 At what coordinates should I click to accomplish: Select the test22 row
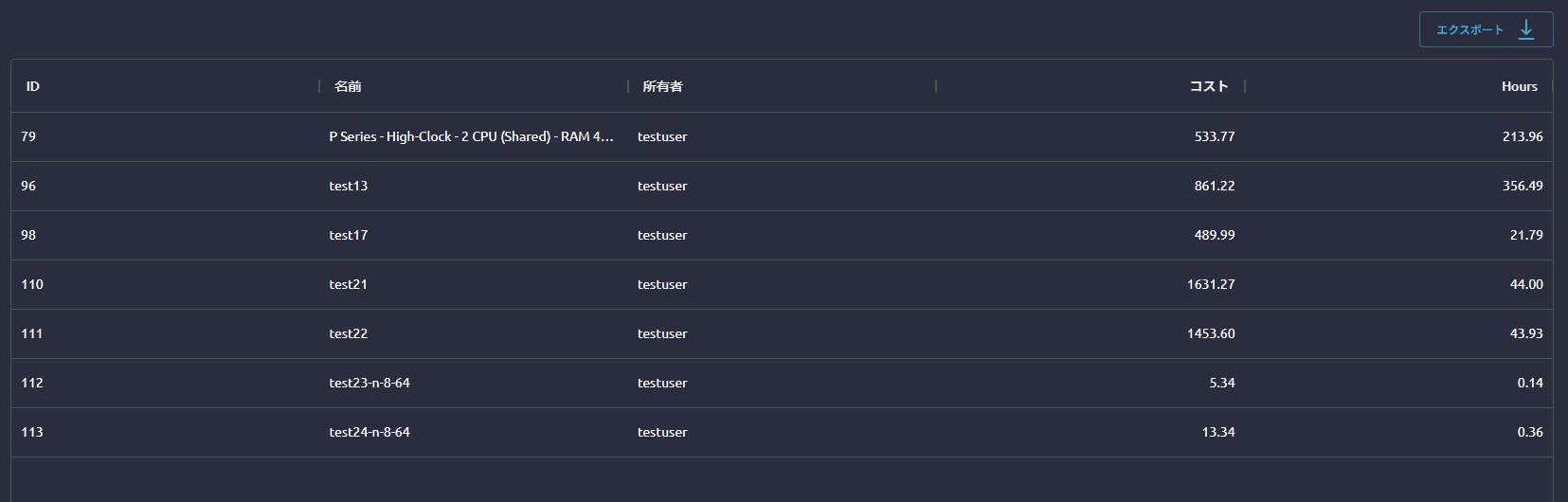tap(349, 333)
